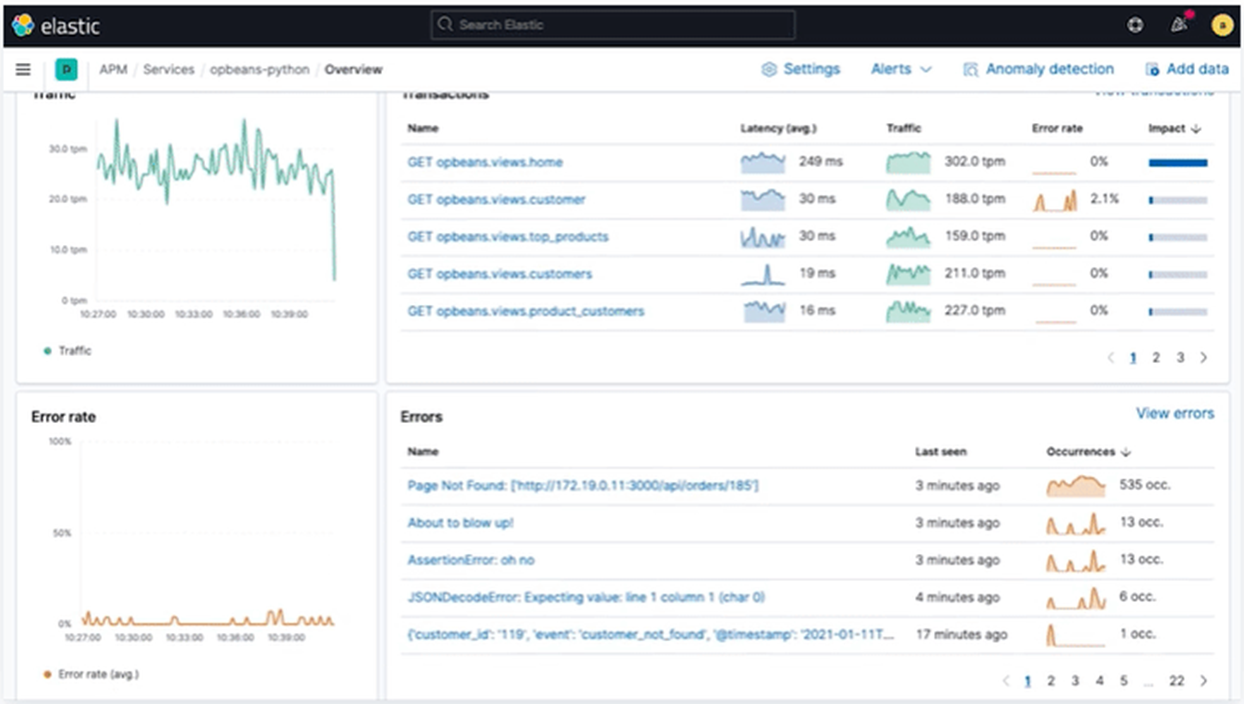Click the Latency (avg.) column header
The width and height of the screenshot is (1244, 704).
(778, 128)
